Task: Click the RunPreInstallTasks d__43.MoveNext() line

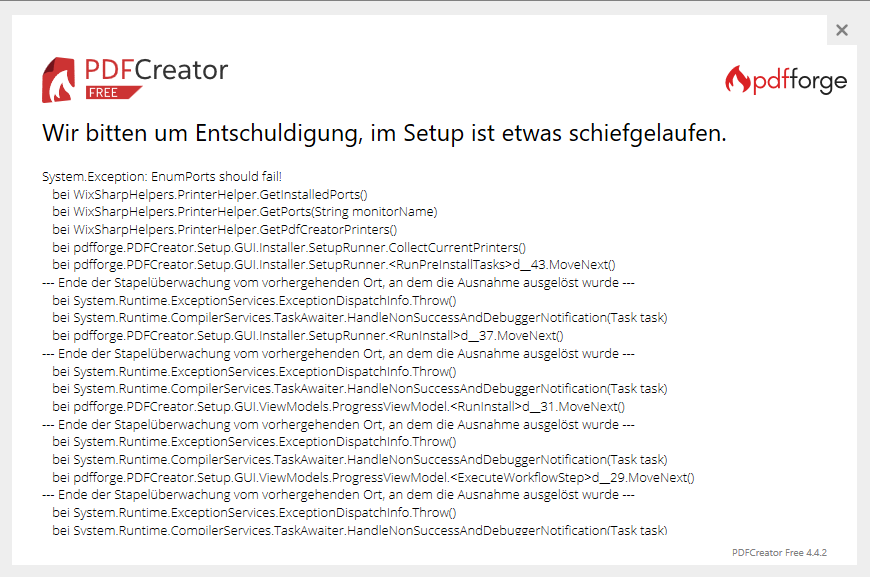Action: coord(334,265)
